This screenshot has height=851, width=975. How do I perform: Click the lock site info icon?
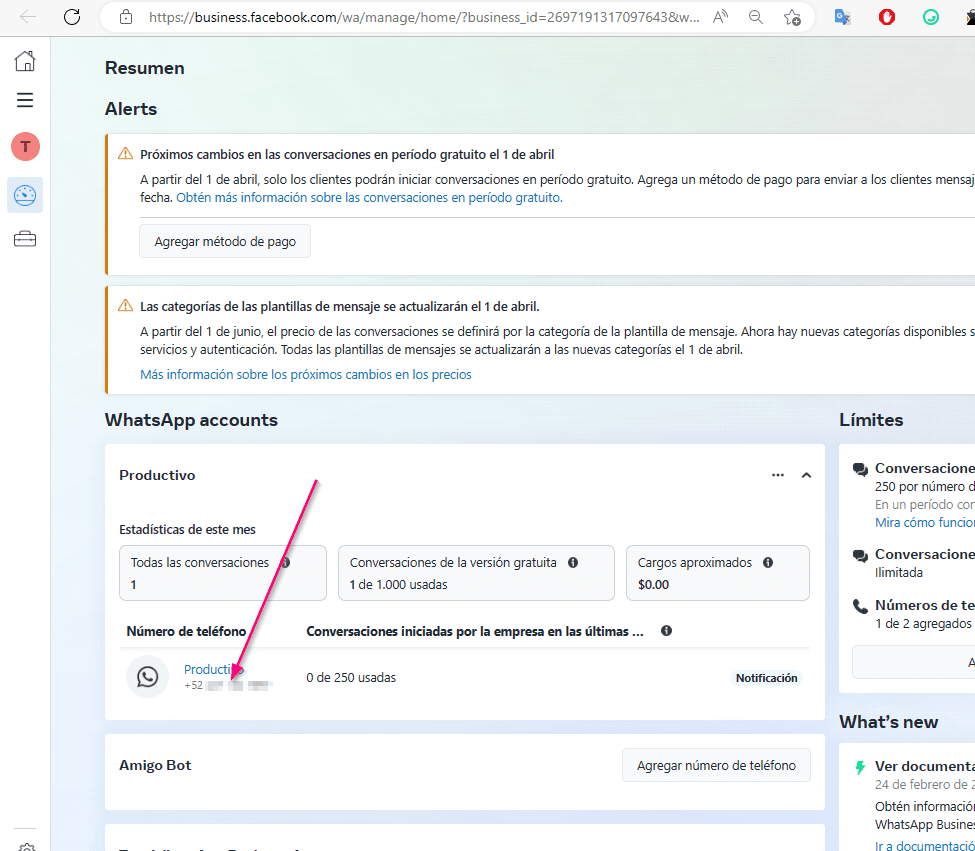(126, 17)
